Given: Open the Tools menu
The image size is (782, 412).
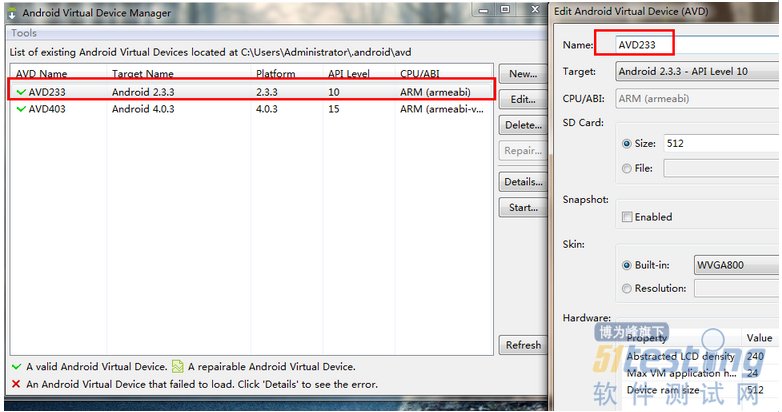Looking at the screenshot, I should point(23,33).
